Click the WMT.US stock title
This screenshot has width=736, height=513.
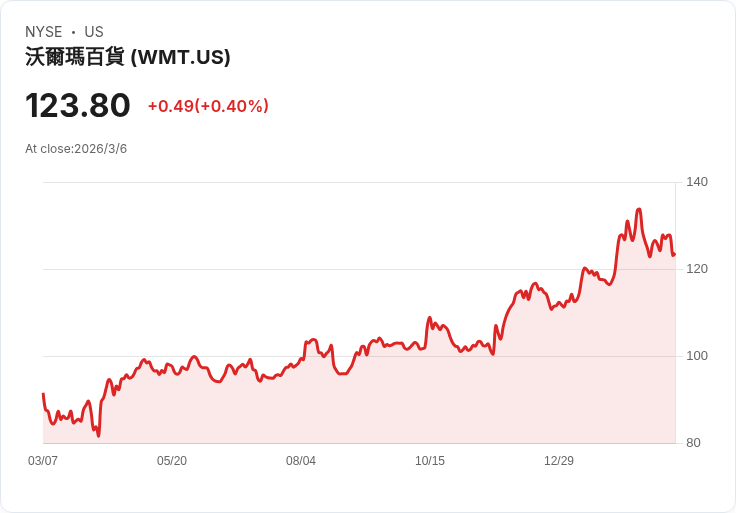point(128,57)
